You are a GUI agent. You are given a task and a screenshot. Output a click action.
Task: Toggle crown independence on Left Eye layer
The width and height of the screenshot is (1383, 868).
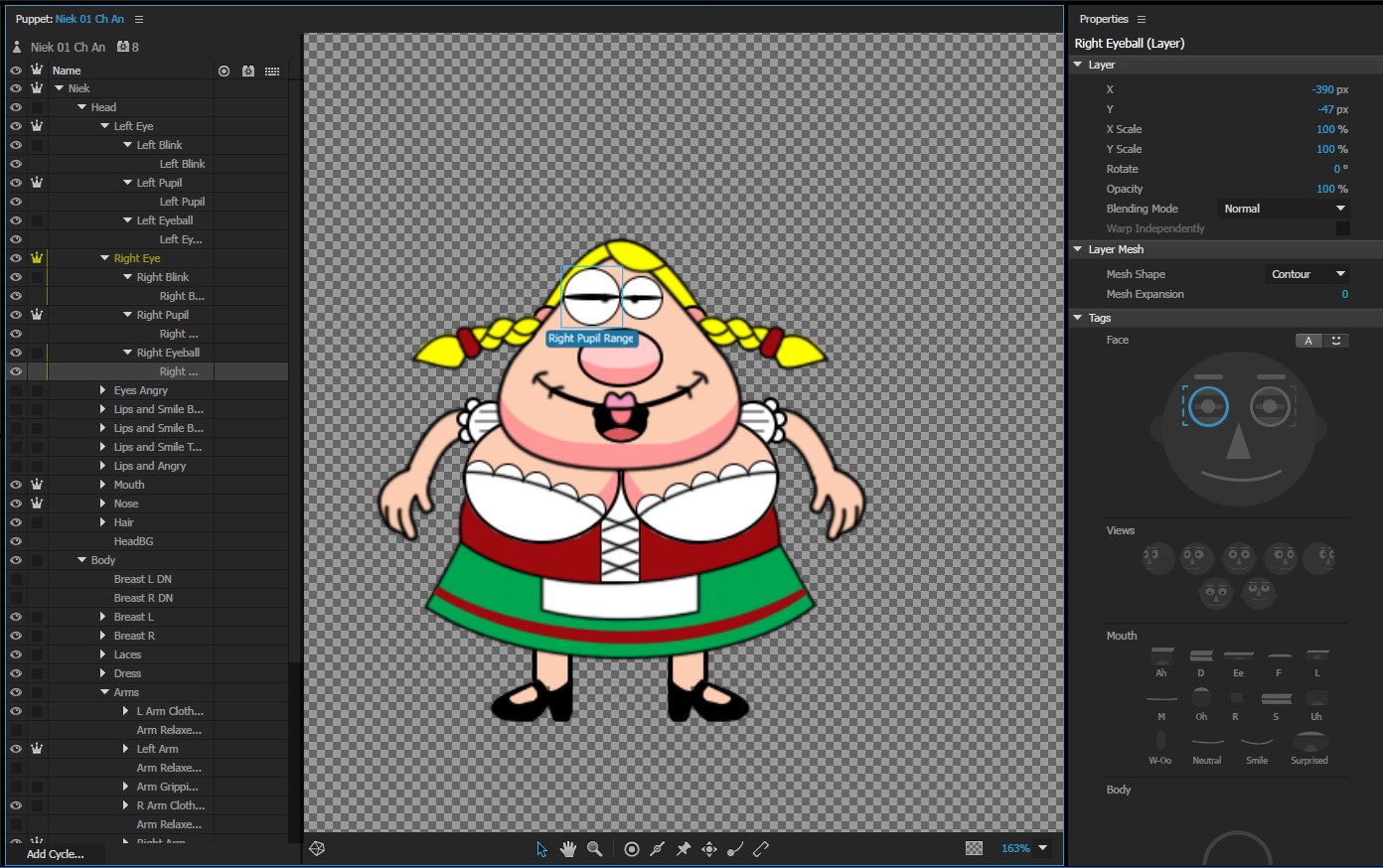[37, 126]
